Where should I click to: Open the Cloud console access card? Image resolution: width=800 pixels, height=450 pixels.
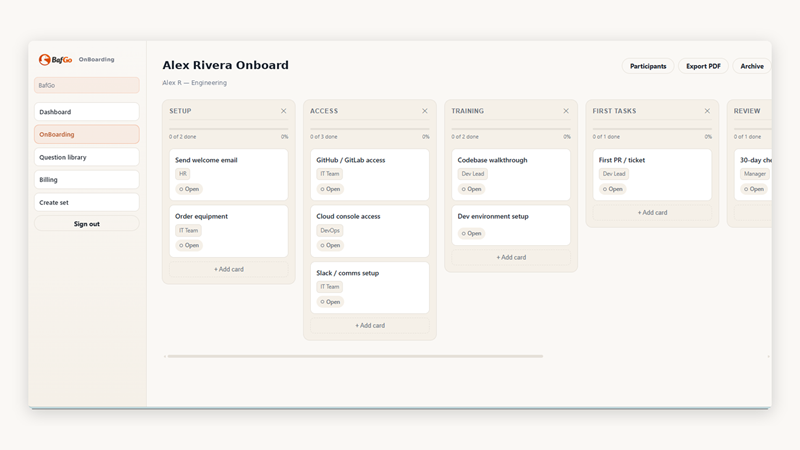[x=370, y=231]
